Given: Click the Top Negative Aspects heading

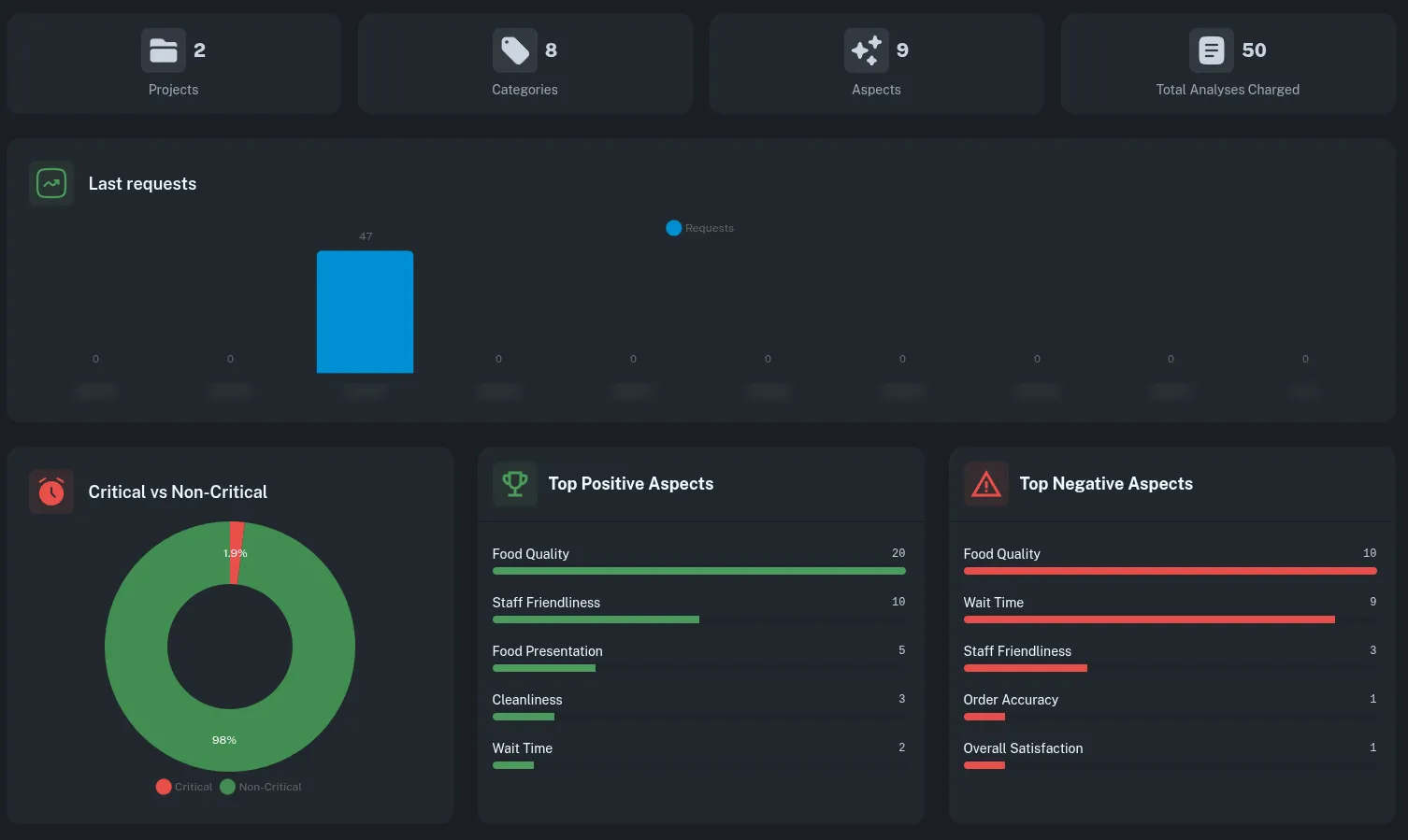Looking at the screenshot, I should 1106,484.
